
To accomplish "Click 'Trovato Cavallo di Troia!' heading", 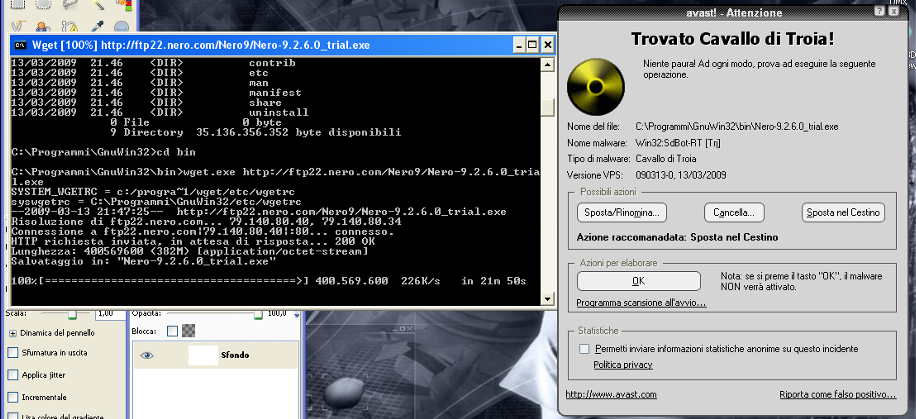I will [x=733, y=40].
